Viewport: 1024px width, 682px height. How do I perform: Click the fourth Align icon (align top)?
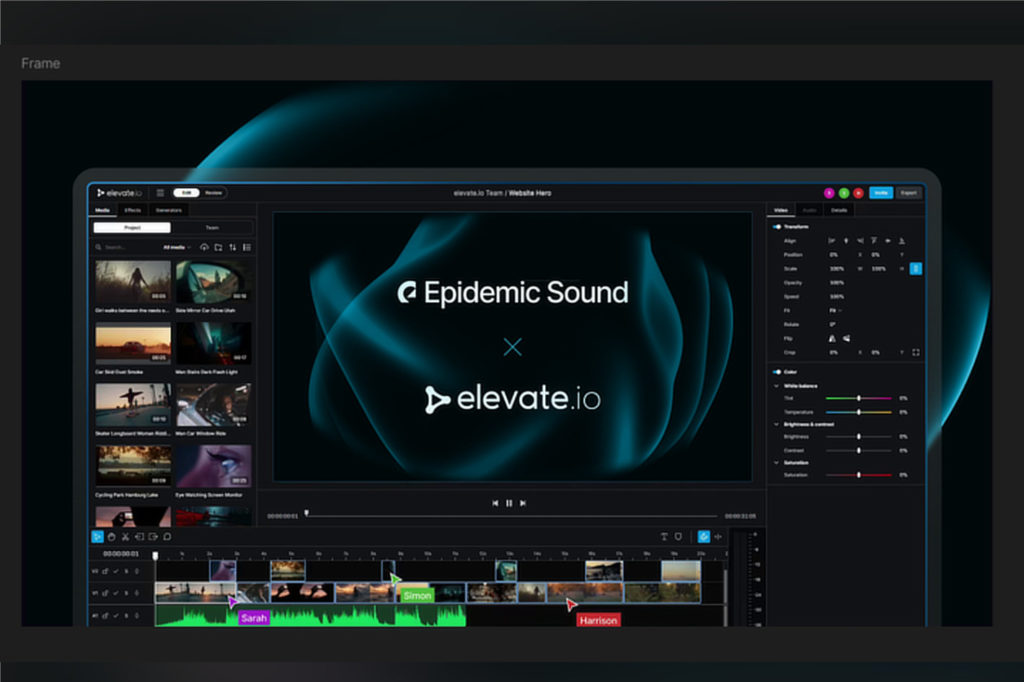(x=874, y=240)
